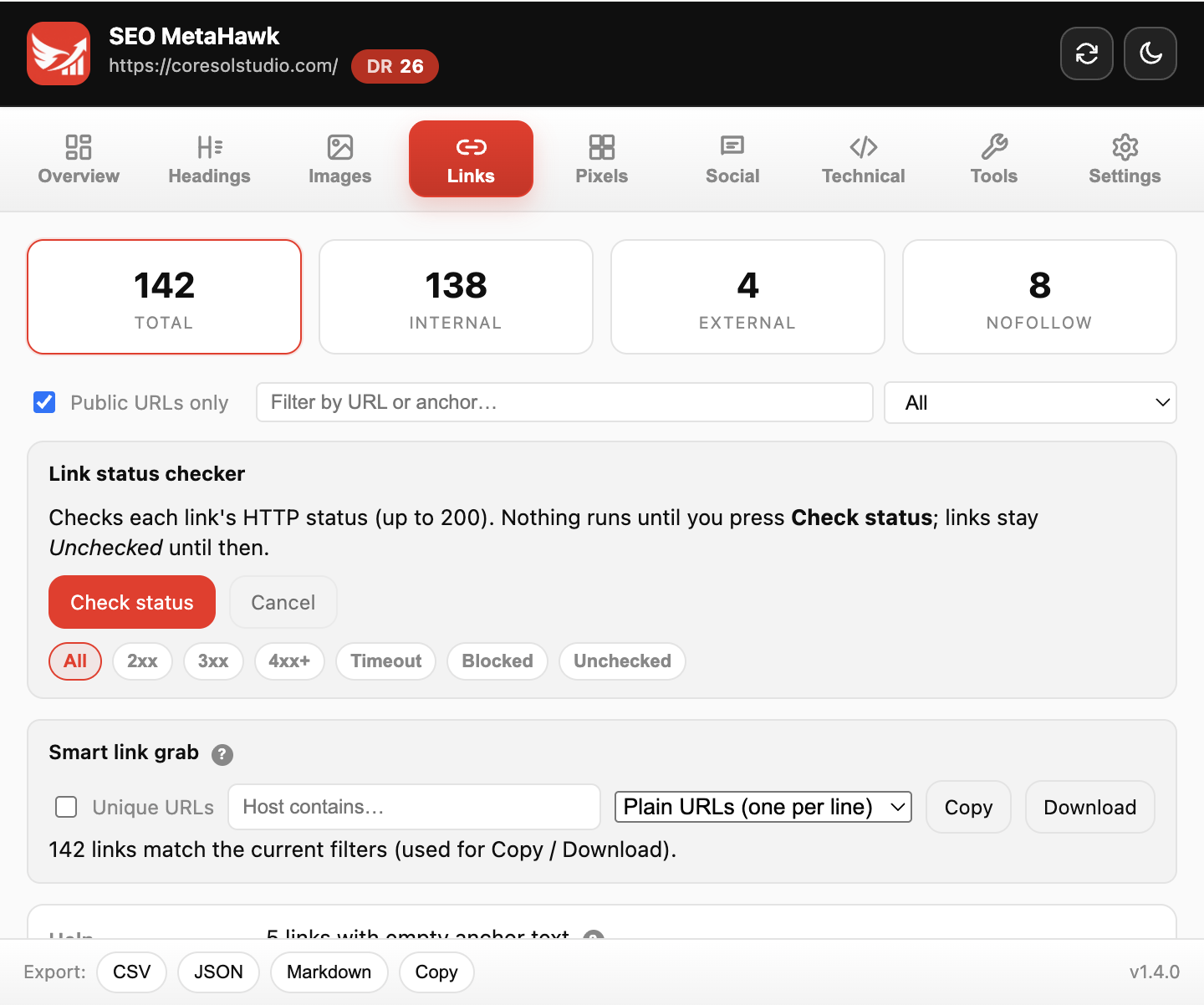The image size is (1204, 1005).
Task: Filter links by Timeout status
Action: (386, 661)
